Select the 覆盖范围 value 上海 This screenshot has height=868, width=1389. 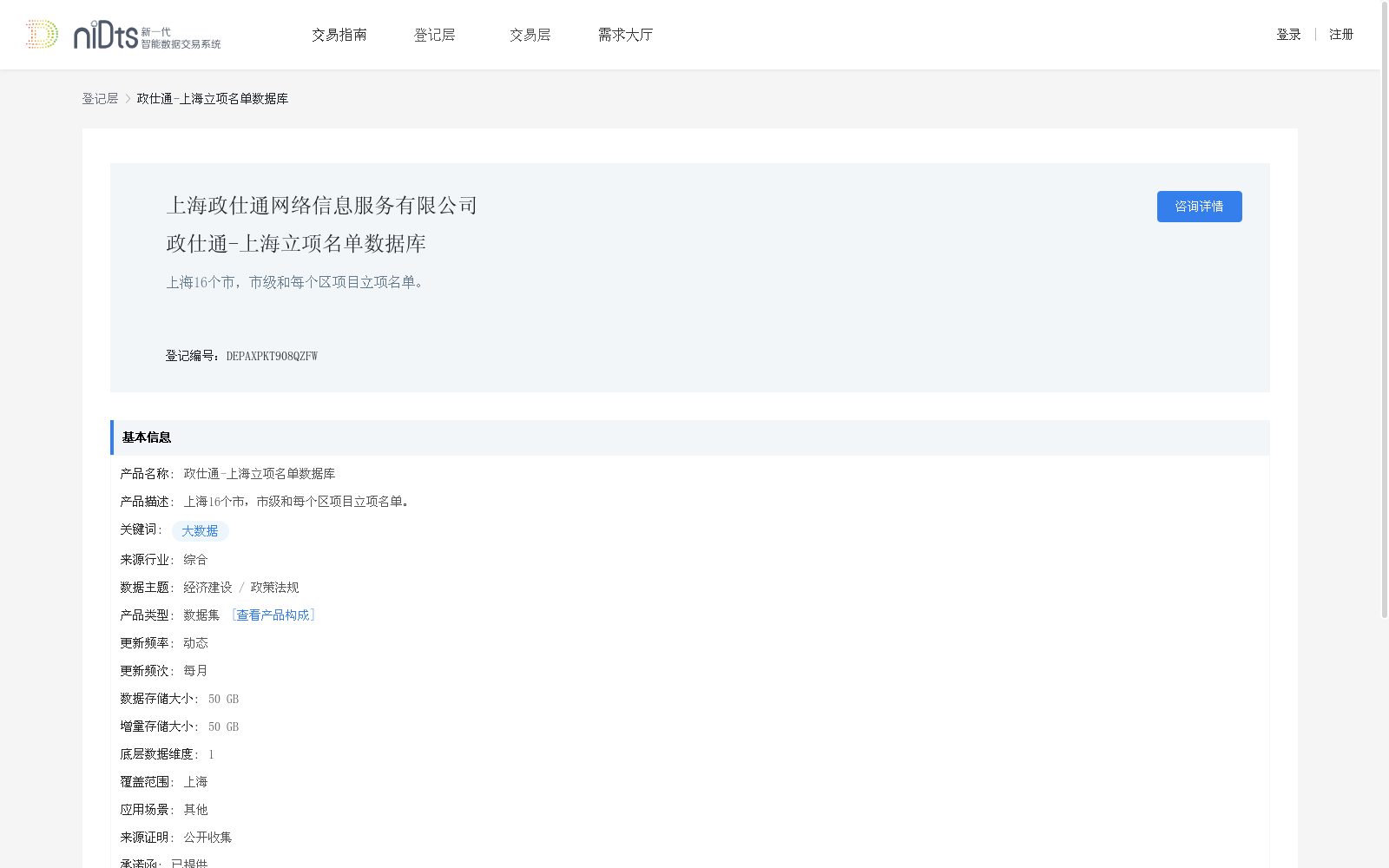click(195, 782)
